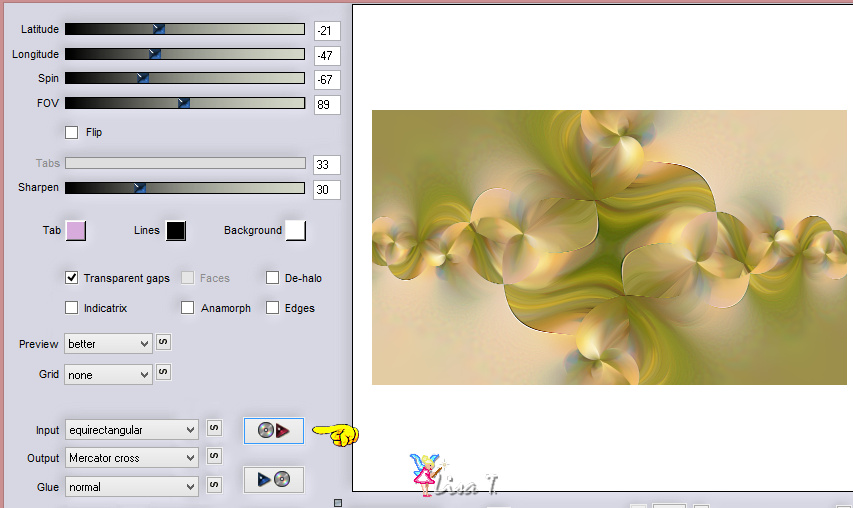Click the Sharpen slider handle
The width and height of the screenshot is (853, 508).
point(140,188)
